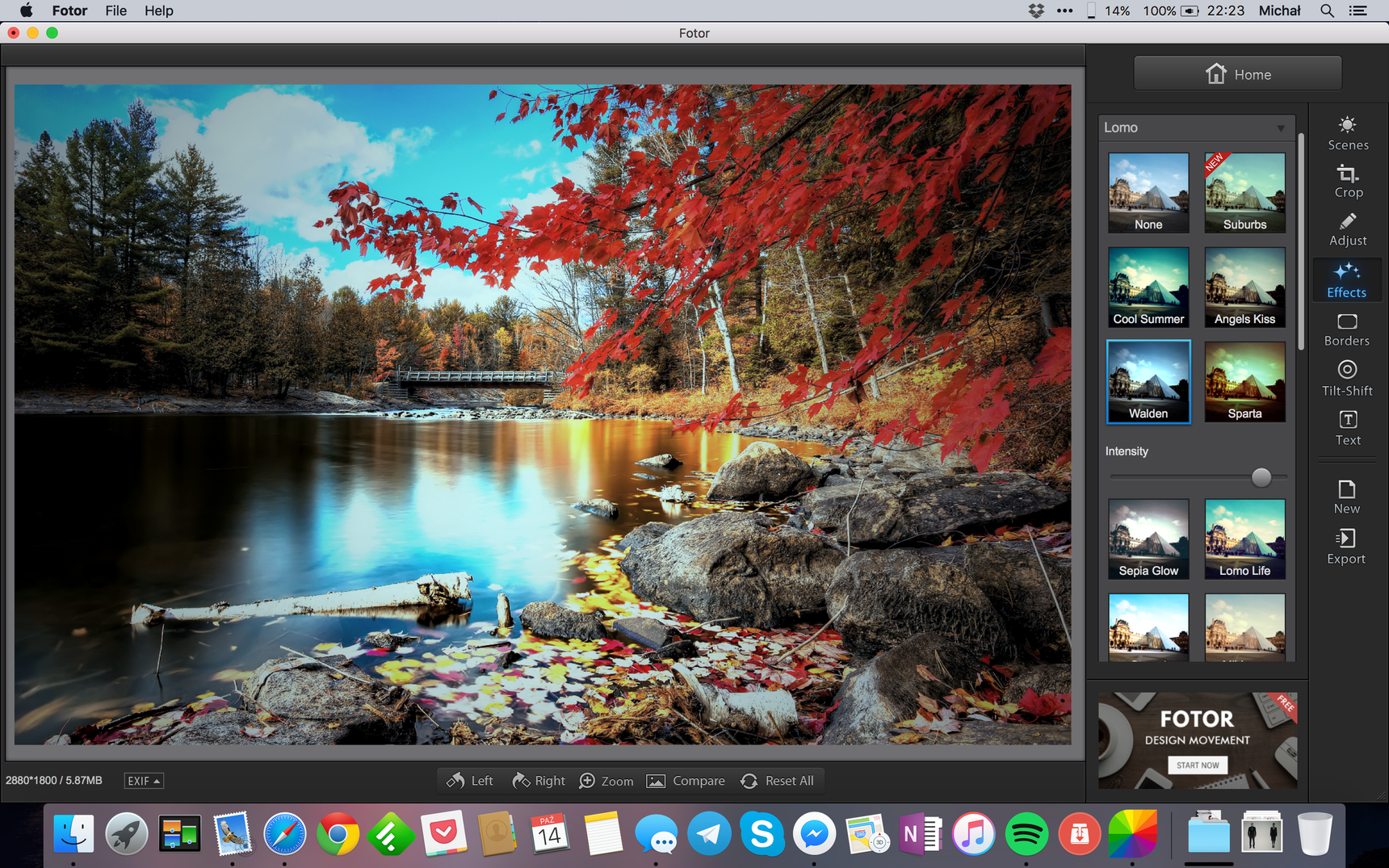Click Compare to view original
Screen dimensions: 1389x868
(x=686, y=781)
